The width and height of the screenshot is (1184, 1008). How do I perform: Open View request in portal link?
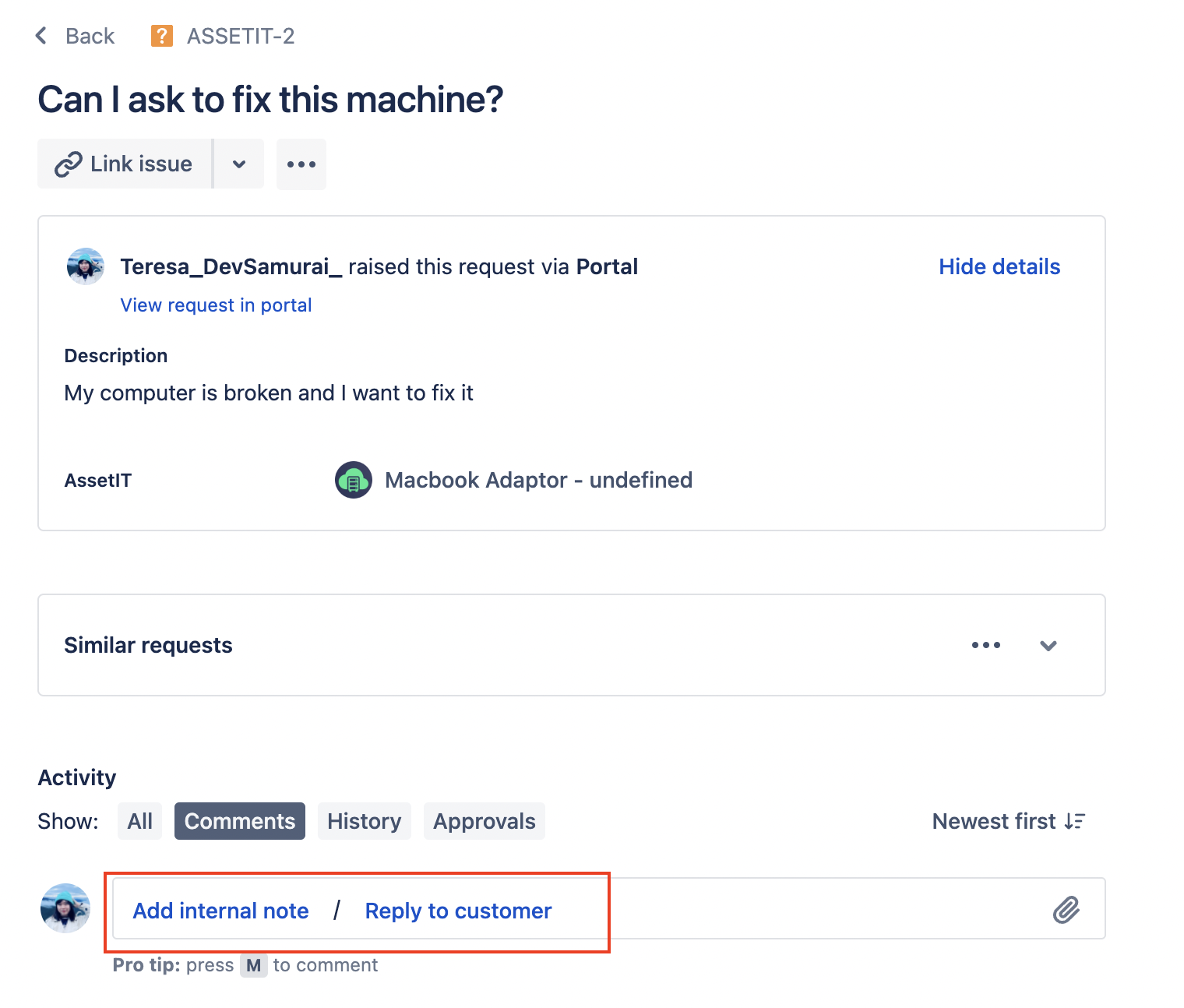pos(216,305)
